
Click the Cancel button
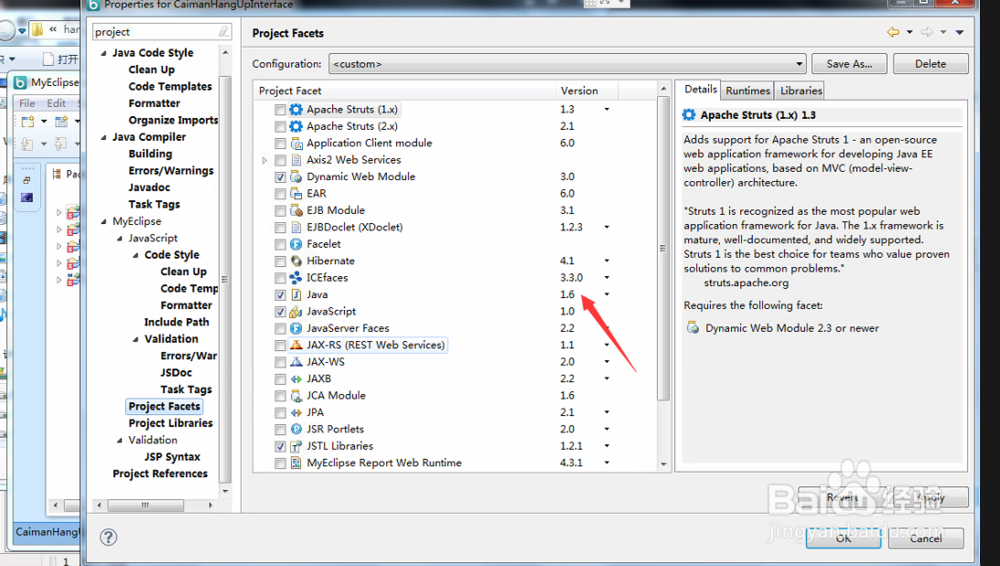click(925, 538)
